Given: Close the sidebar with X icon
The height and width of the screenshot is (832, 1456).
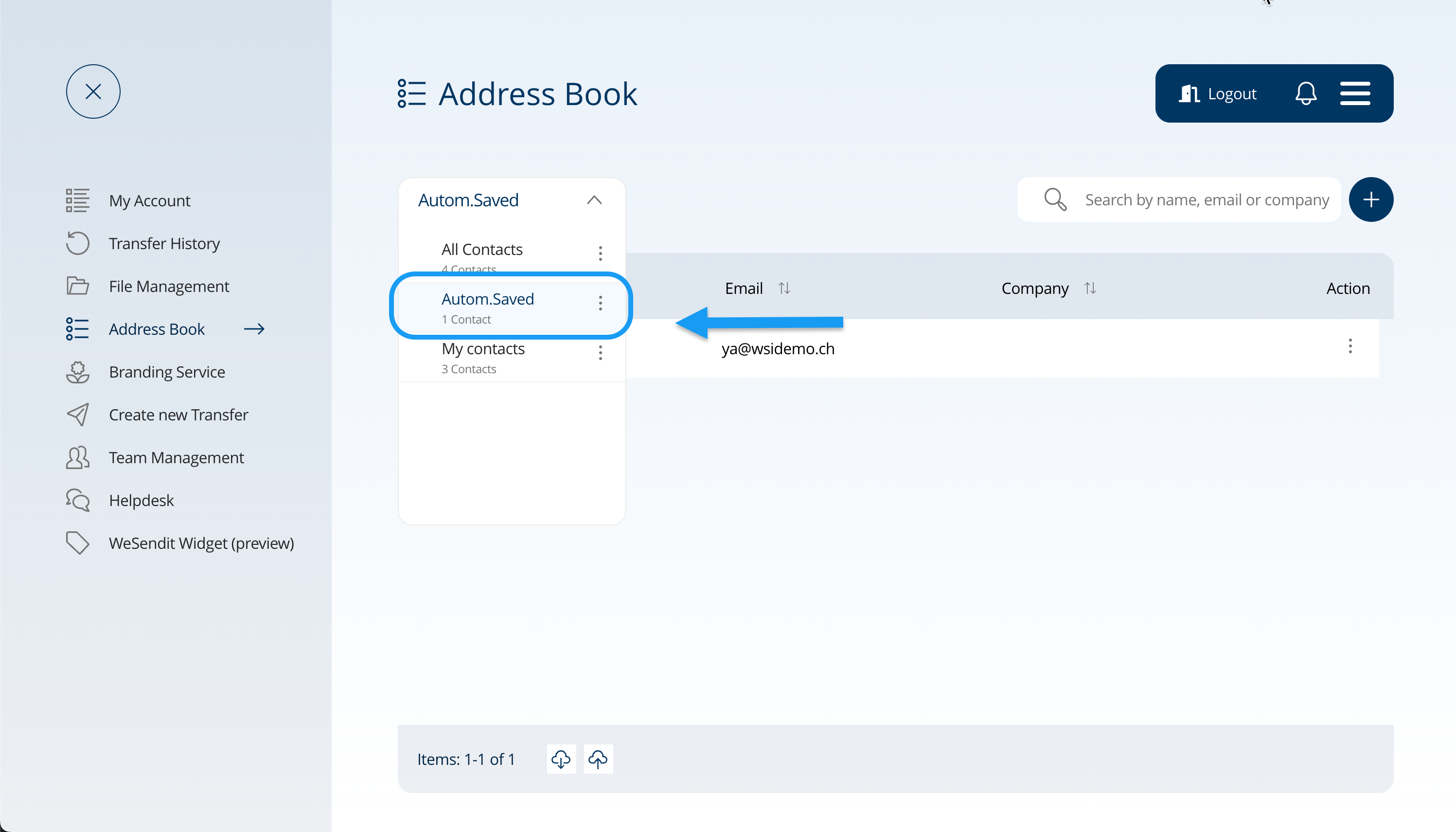Looking at the screenshot, I should coord(93,91).
